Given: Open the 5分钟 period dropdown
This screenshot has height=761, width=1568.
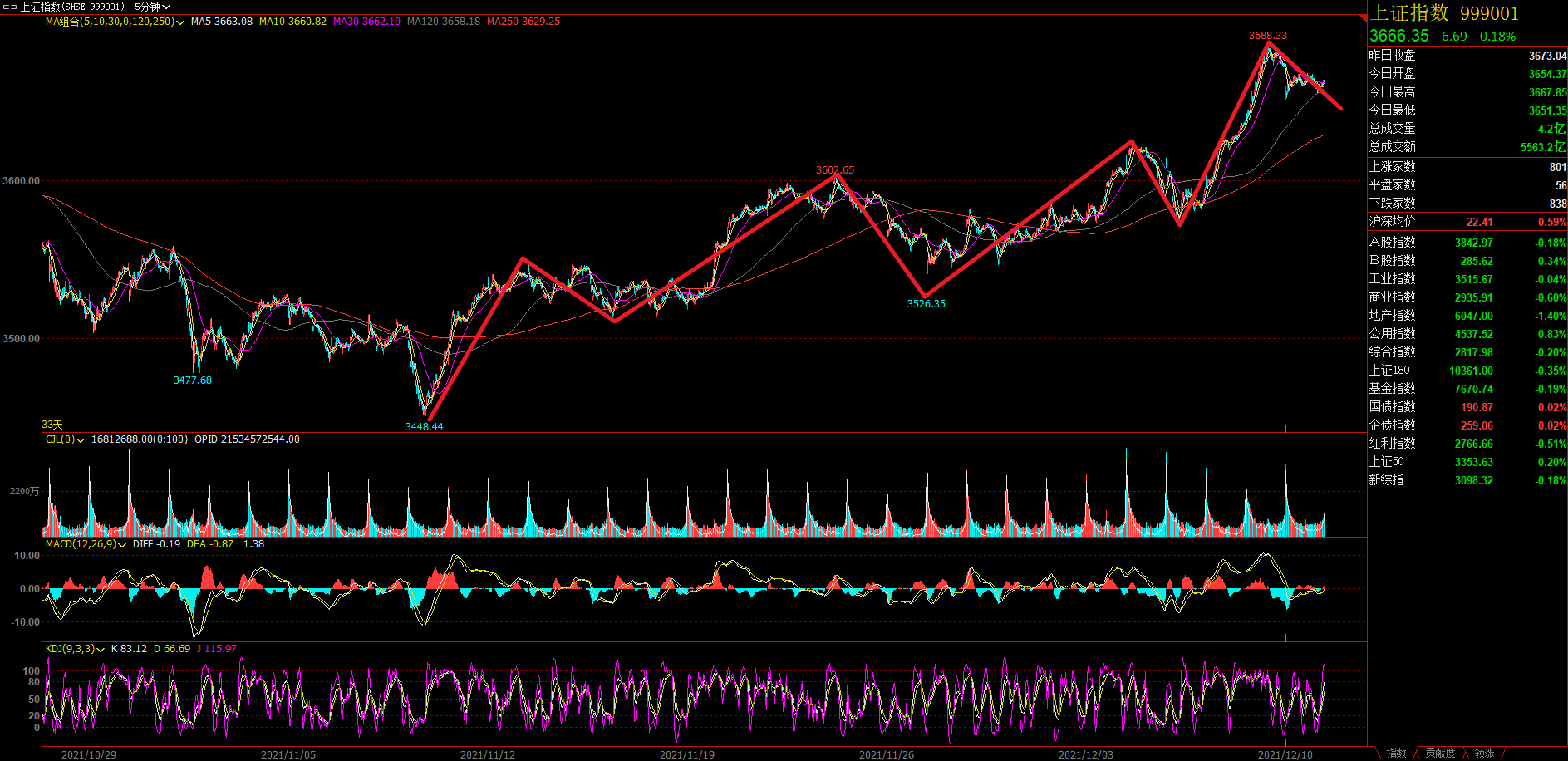Looking at the screenshot, I should pyautogui.click(x=152, y=7).
